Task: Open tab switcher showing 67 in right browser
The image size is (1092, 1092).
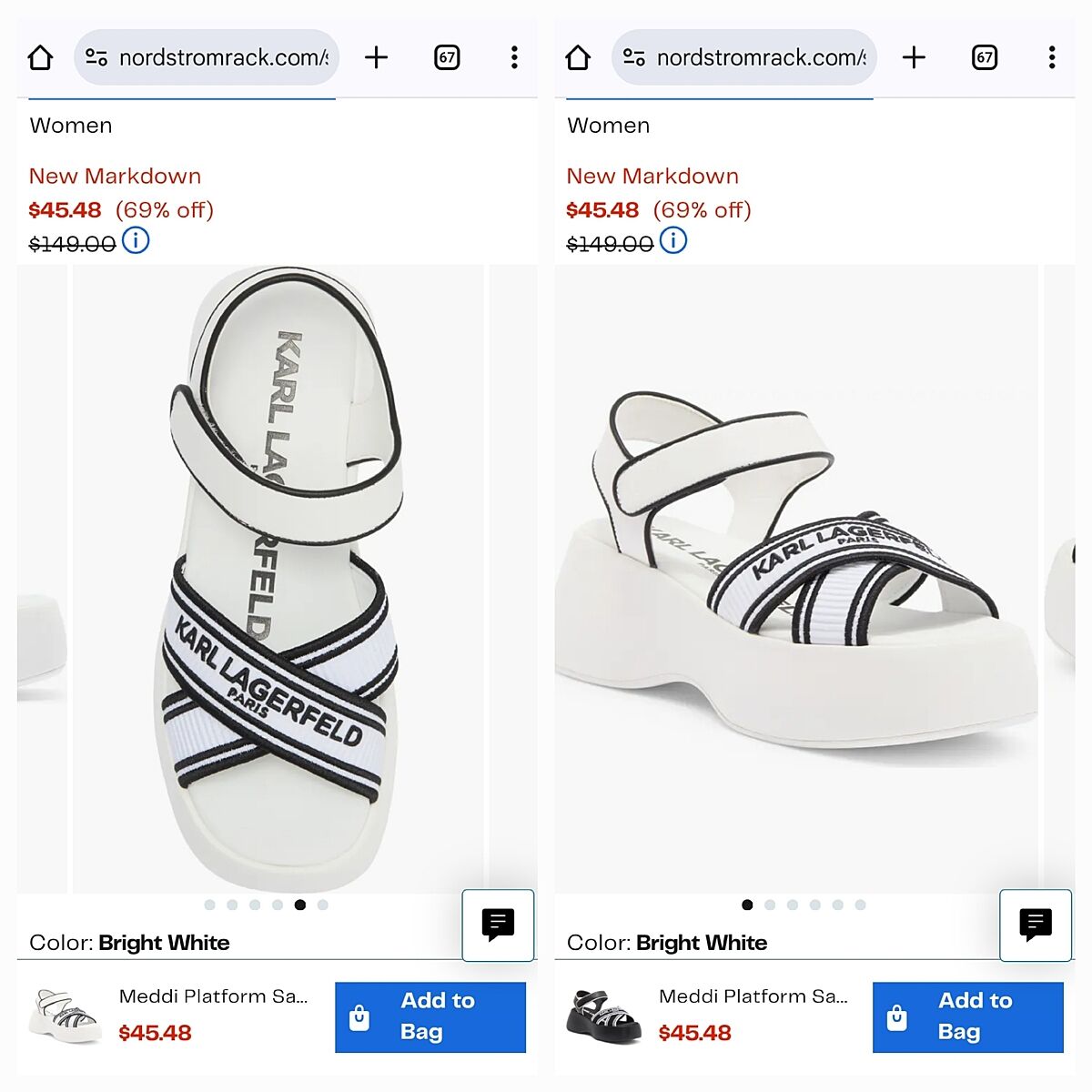Action: click(985, 58)
